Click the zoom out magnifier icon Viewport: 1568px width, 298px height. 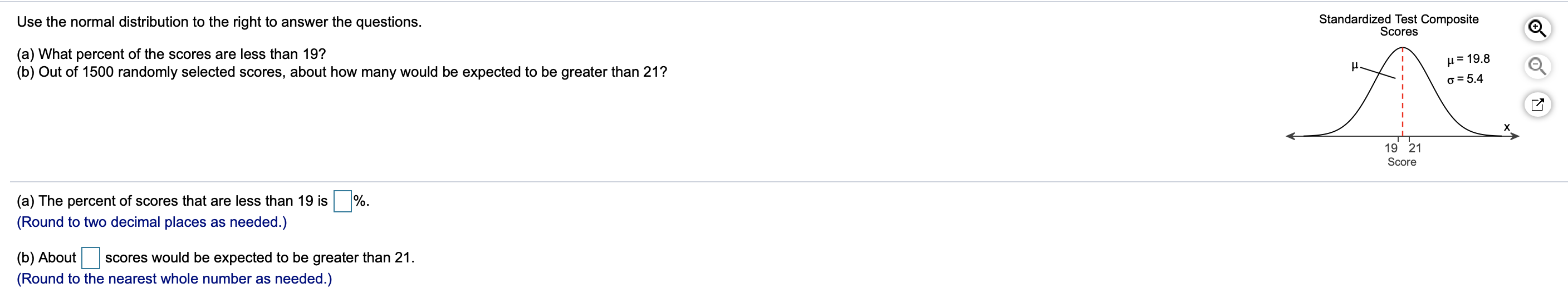(x=1537, y=66)
